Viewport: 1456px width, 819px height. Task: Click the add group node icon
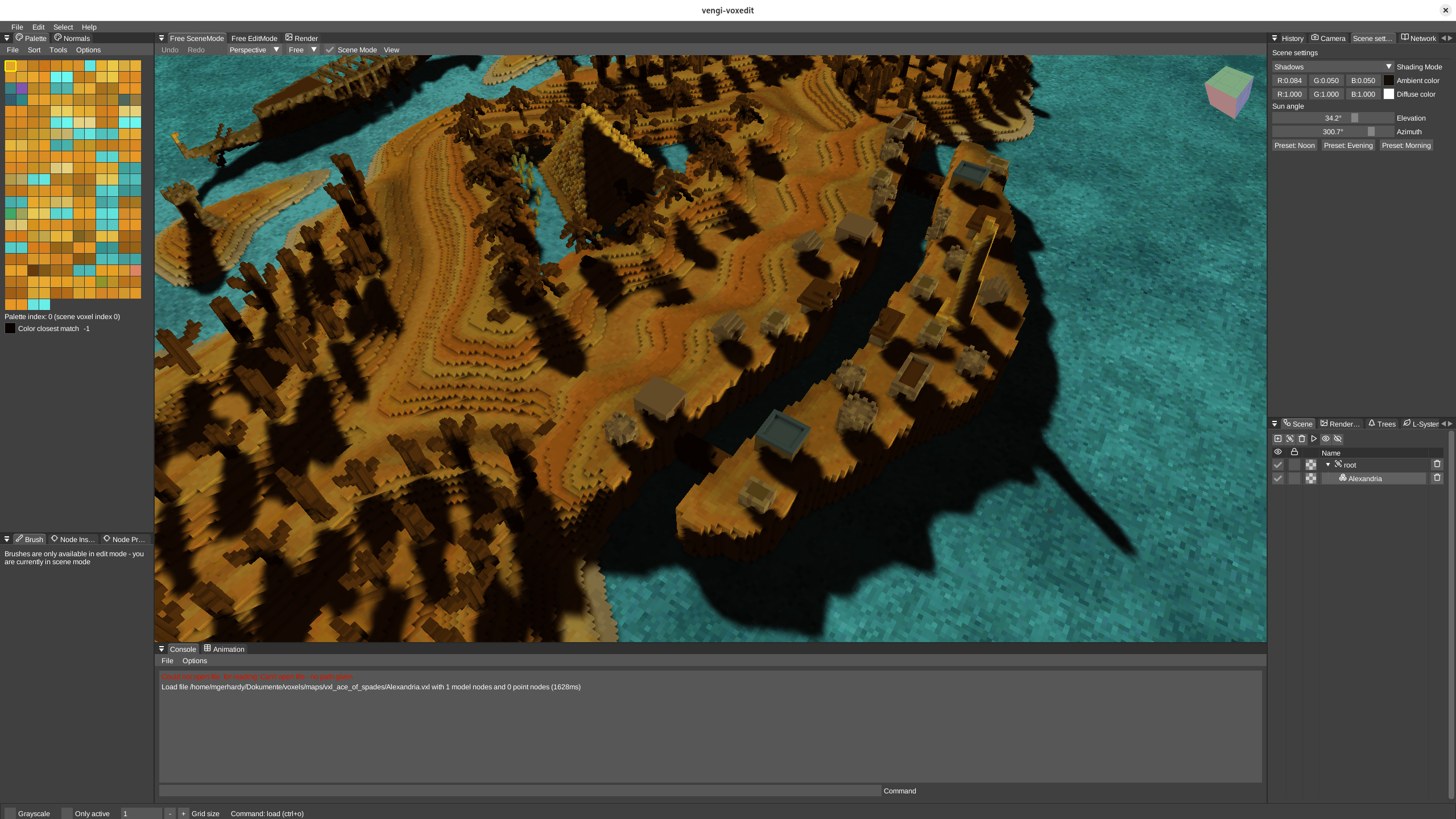(x=1290, y=439)
